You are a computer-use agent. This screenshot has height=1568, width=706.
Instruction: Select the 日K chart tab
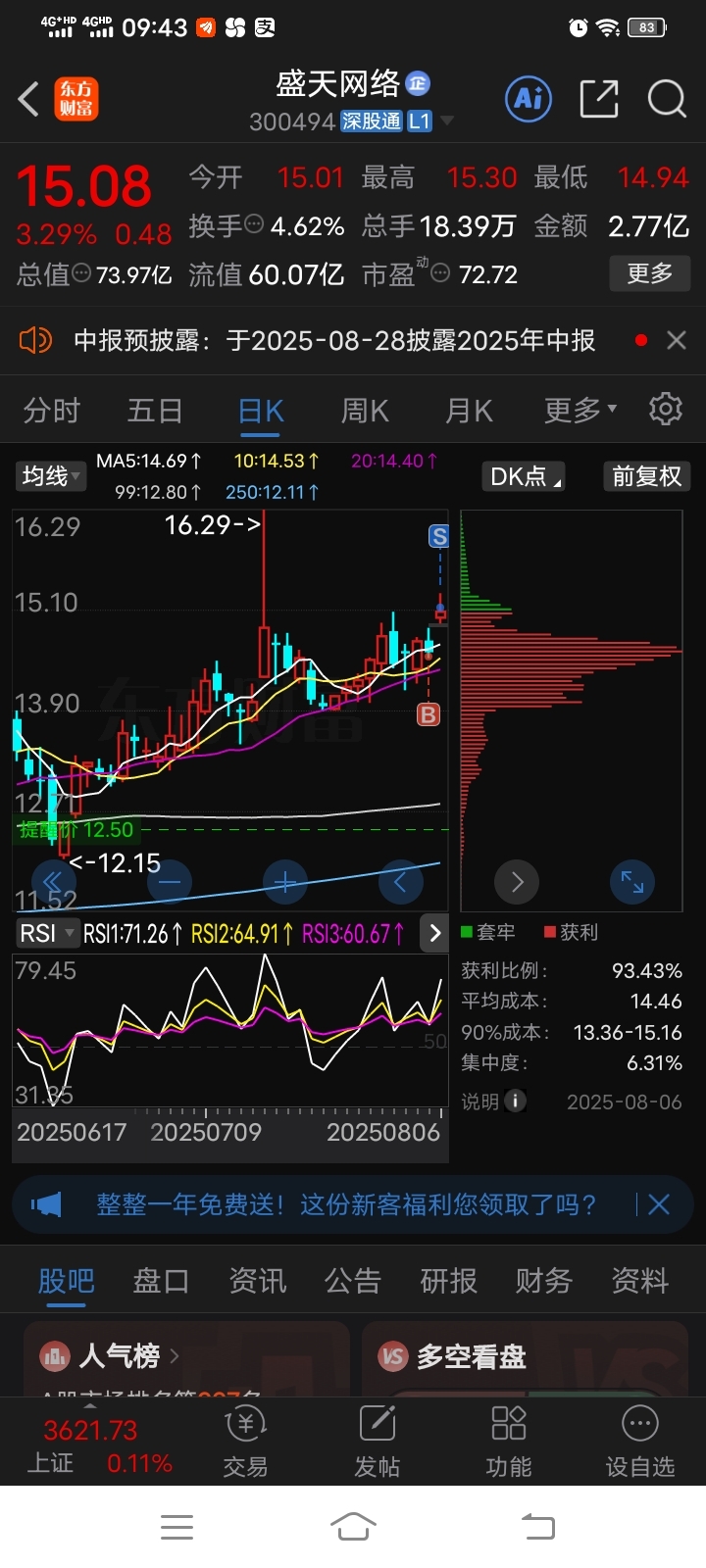tap(261, 410)
